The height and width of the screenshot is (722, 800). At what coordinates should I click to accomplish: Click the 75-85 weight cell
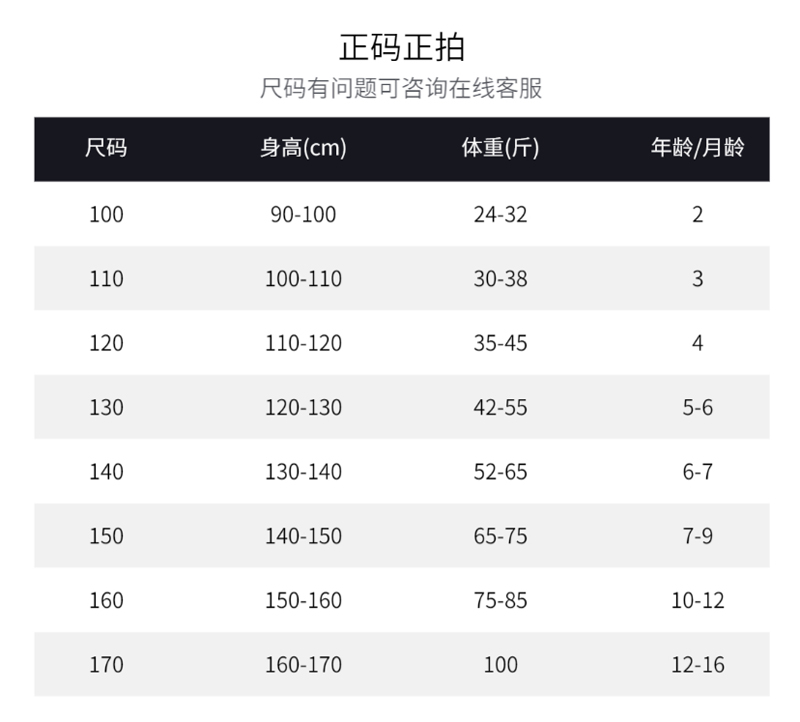[500, 600]
